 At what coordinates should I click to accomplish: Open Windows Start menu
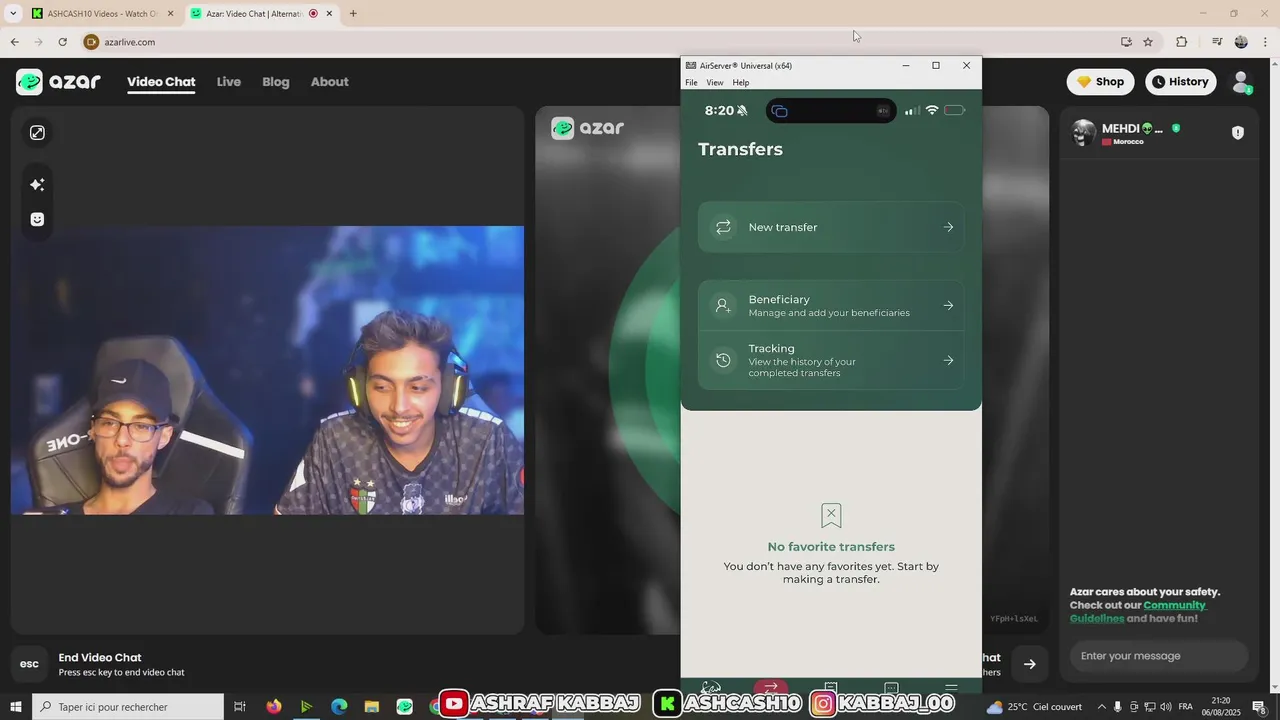(x=16, y=707)
